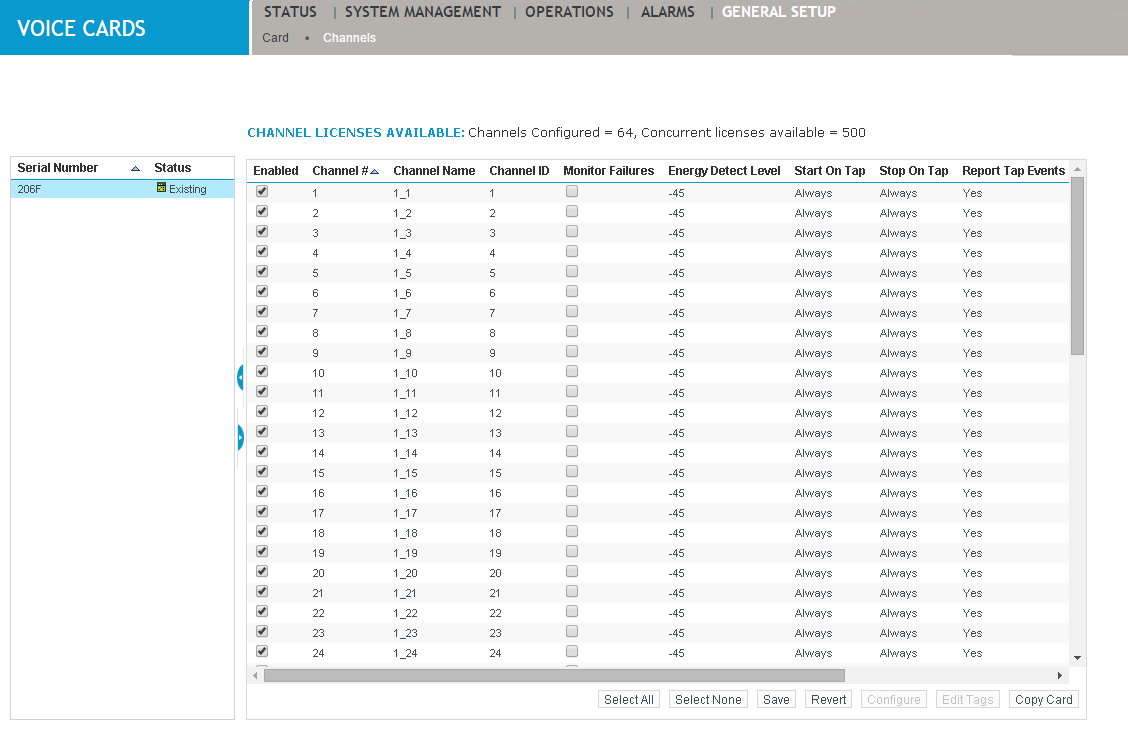Click the channel table scroll-up arrow
Image resolution: width=1128 pixels, height=729 pixels.
coord(1078,168)
